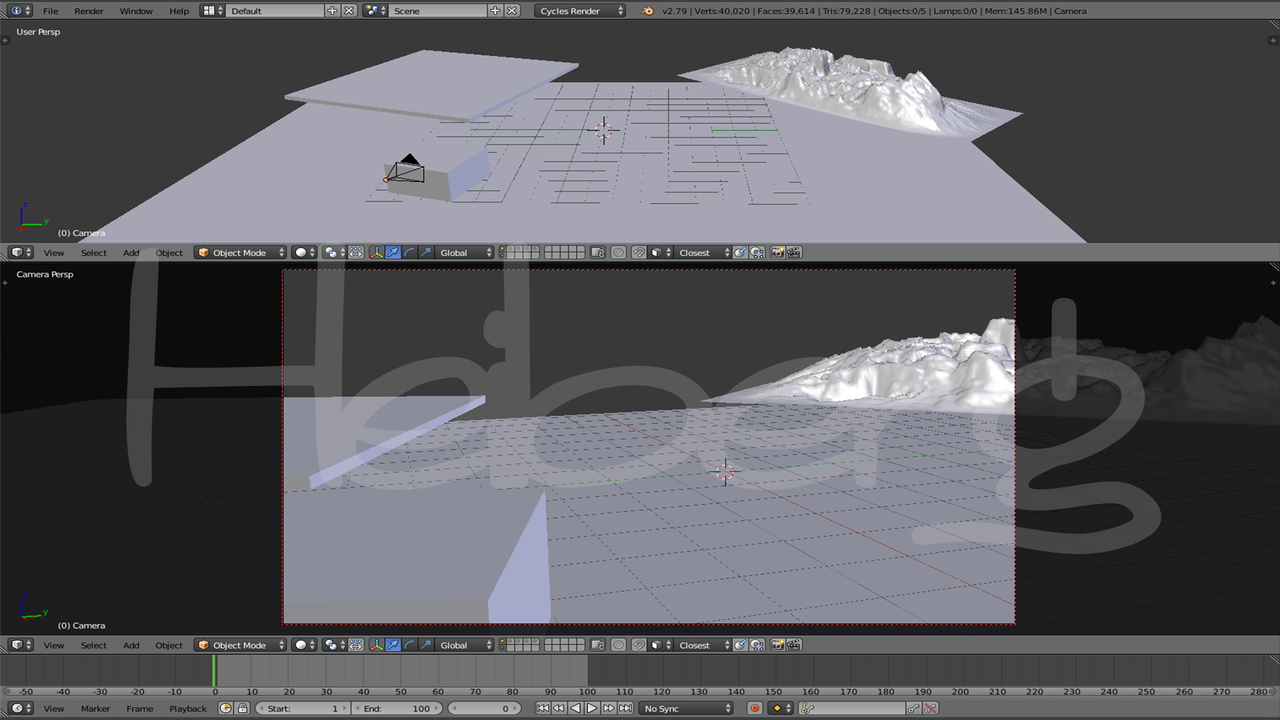The height and width of the screenshot is (720, 1280).
Task: Toggle snapping in bottom viewport
Action: coord(640,645)
